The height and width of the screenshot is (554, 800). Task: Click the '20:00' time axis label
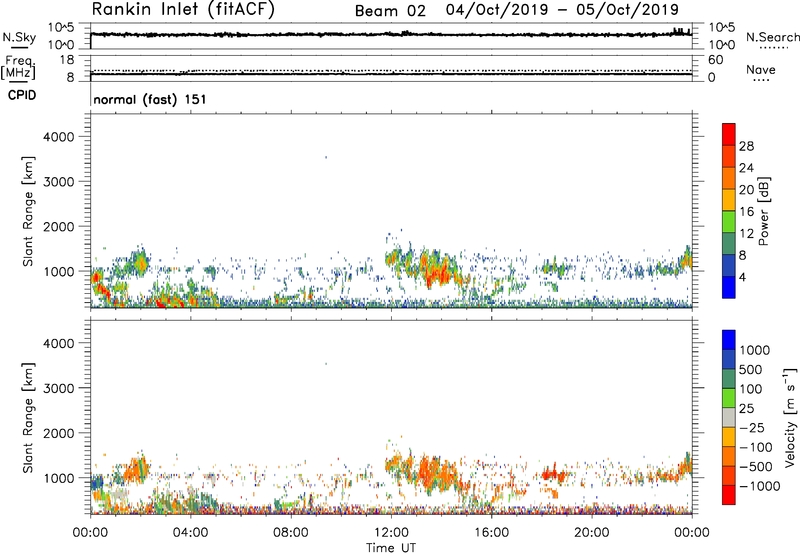[592, 533]
